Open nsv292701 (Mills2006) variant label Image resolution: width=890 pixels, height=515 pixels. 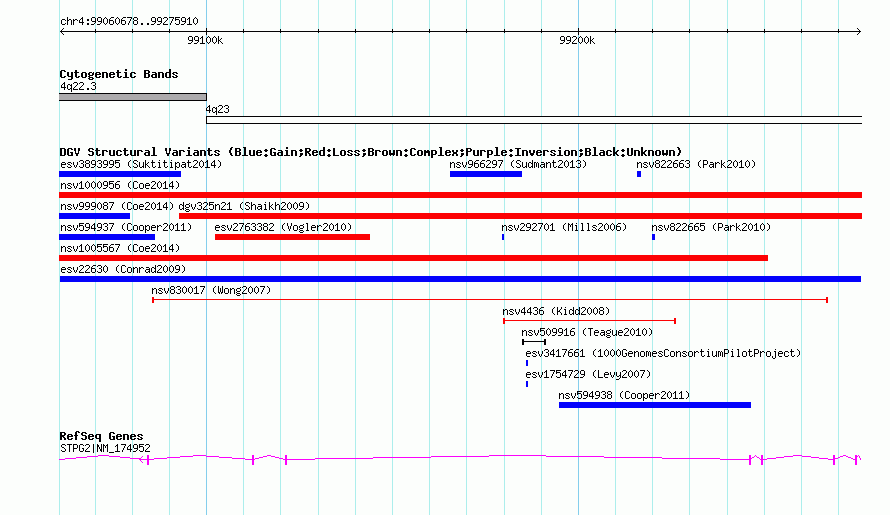tap(564, 227)
